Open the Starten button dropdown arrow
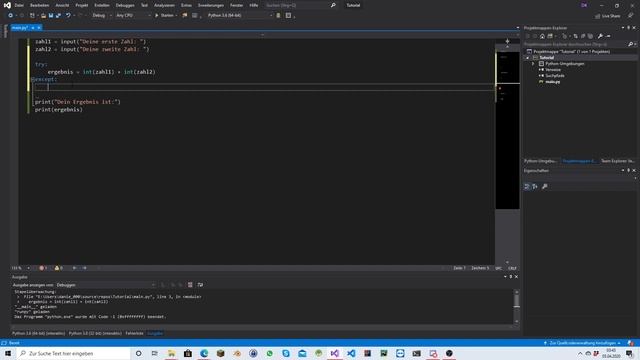This screenshot has height=360, width=640. click(176, 16)
